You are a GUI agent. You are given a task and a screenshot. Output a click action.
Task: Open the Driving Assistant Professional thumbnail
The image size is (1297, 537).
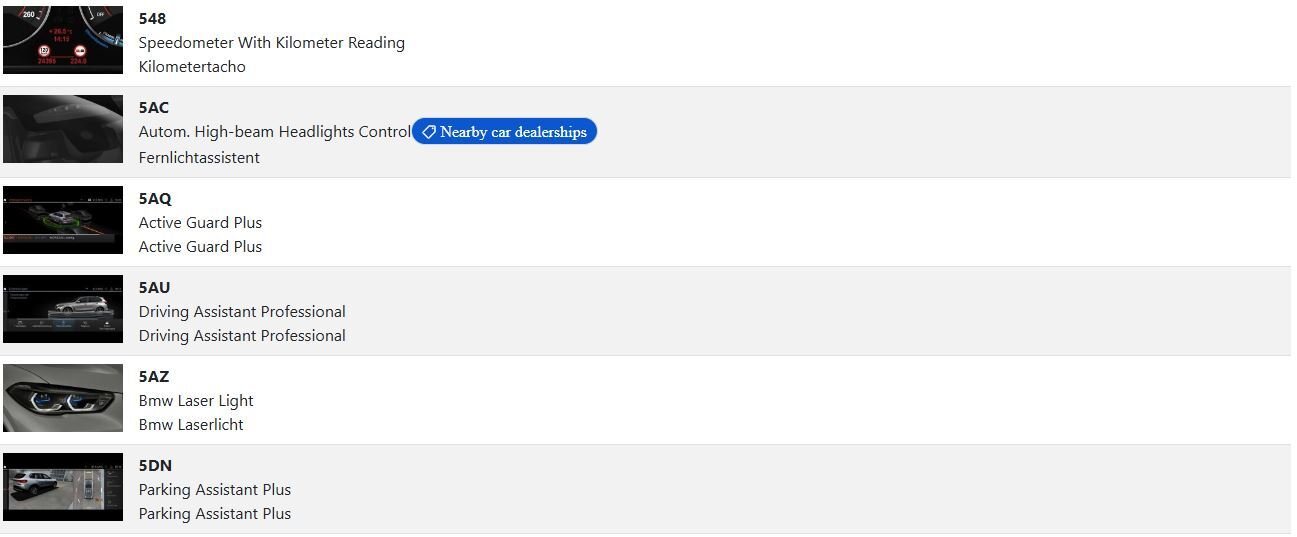pyautogui.click(x=63, y=309)
